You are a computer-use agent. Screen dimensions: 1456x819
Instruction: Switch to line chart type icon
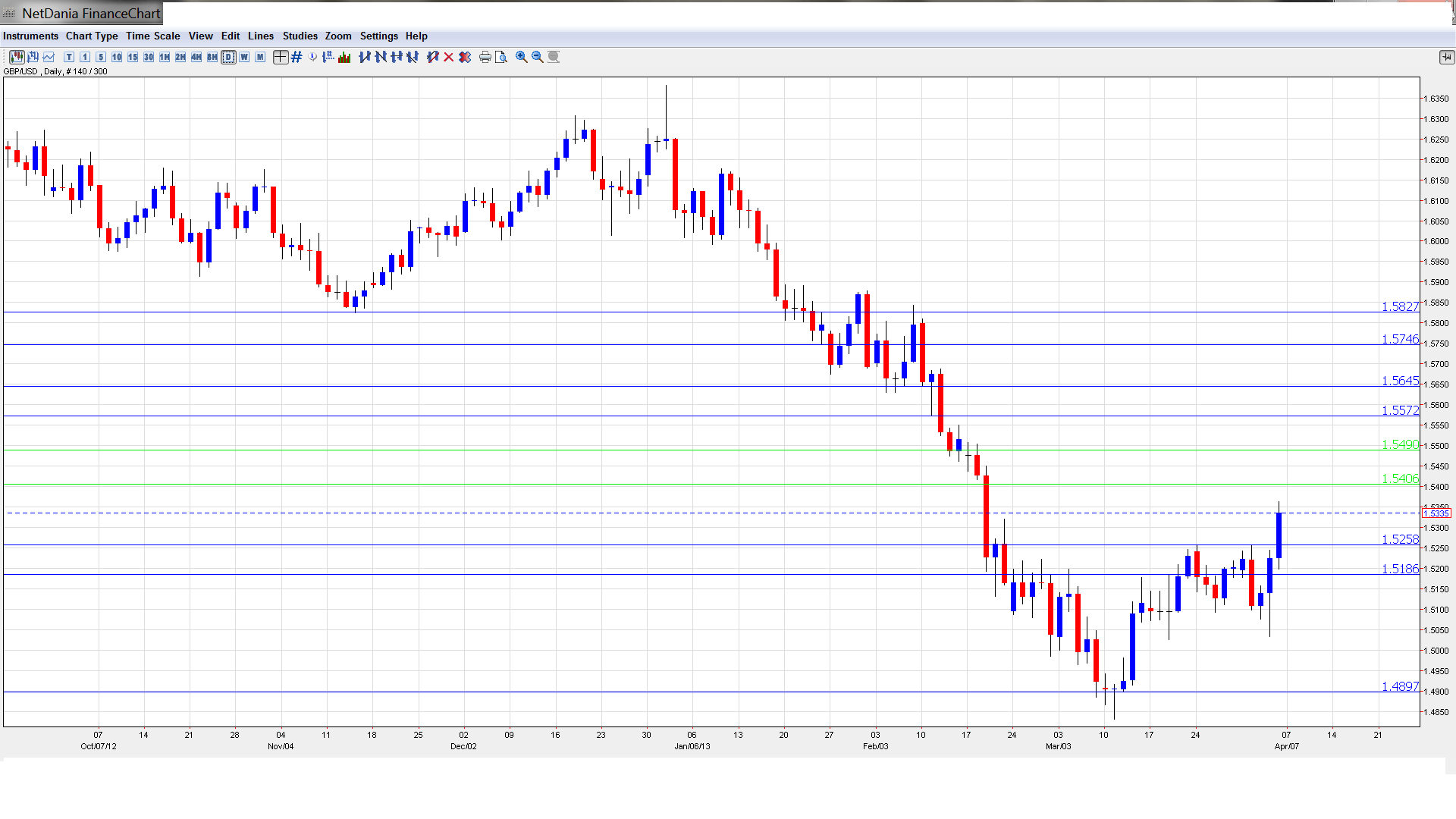[x=49, y=57]
